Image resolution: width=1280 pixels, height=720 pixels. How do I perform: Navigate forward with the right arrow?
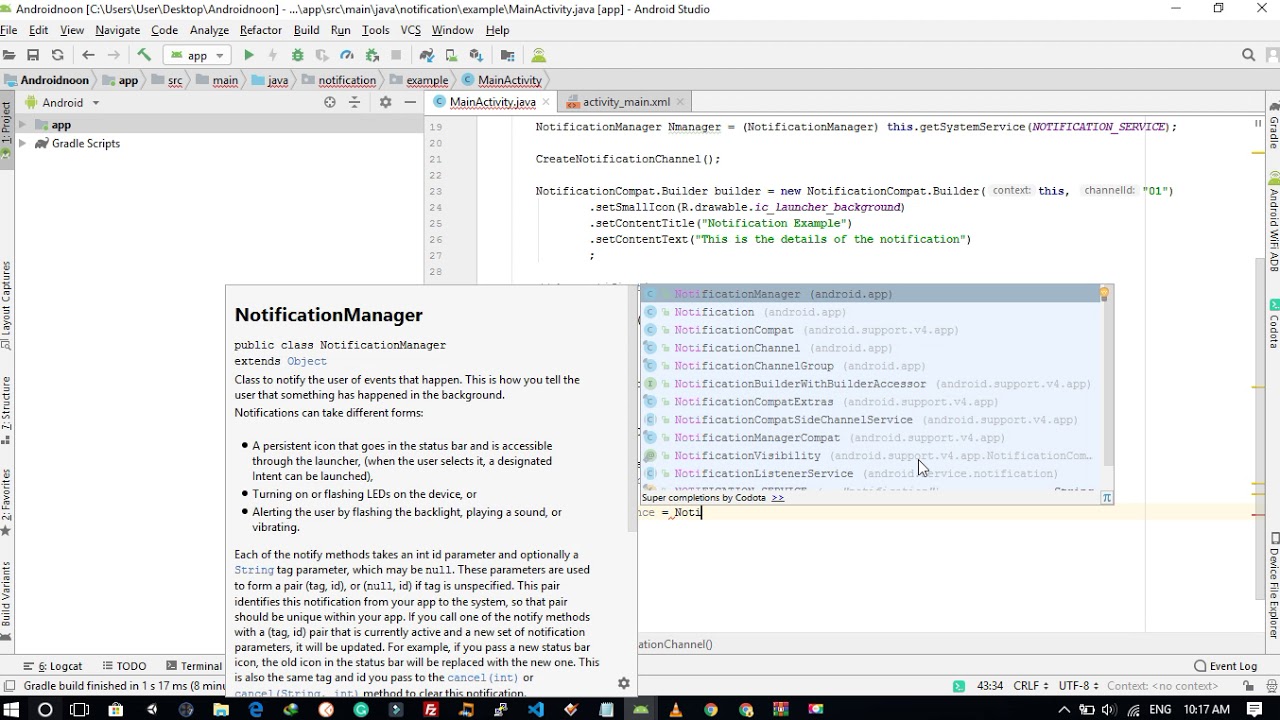[113, 56]
